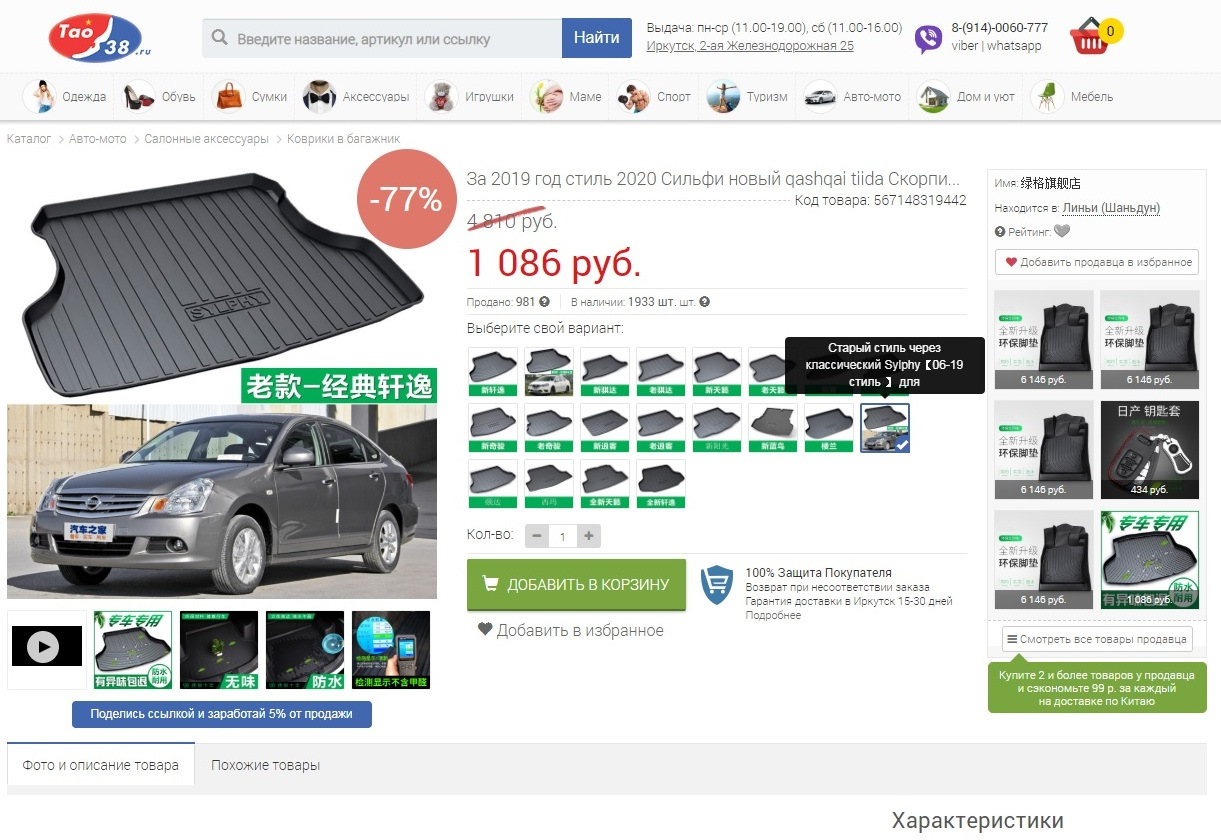Open the Авто-мото breadcrumb
The image size is (1221, 840).
pyautogui.click(x=98, y=139)
